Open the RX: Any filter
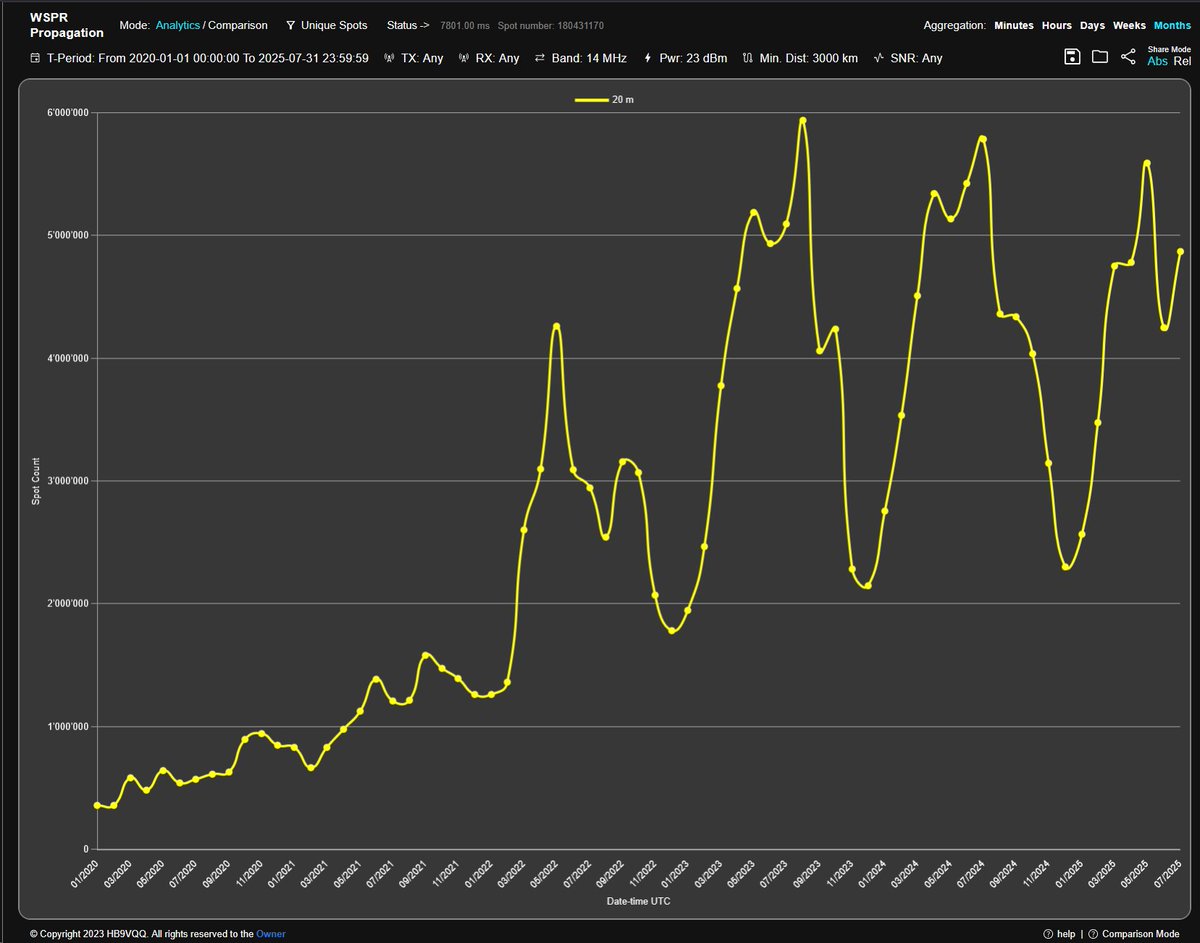 coord(489,58)
